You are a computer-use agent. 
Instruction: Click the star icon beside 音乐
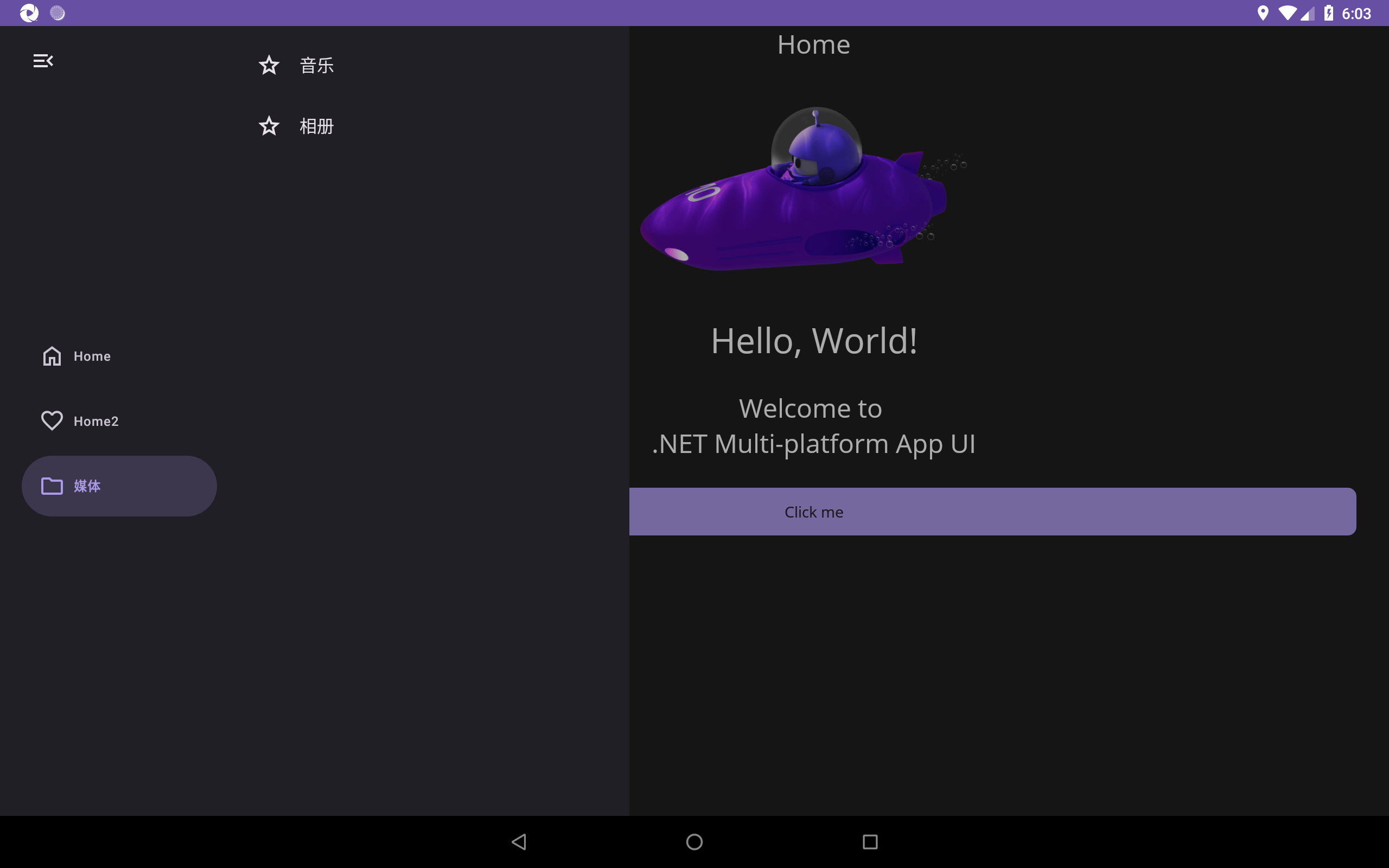pyautogui.click(x=269, y=66)
